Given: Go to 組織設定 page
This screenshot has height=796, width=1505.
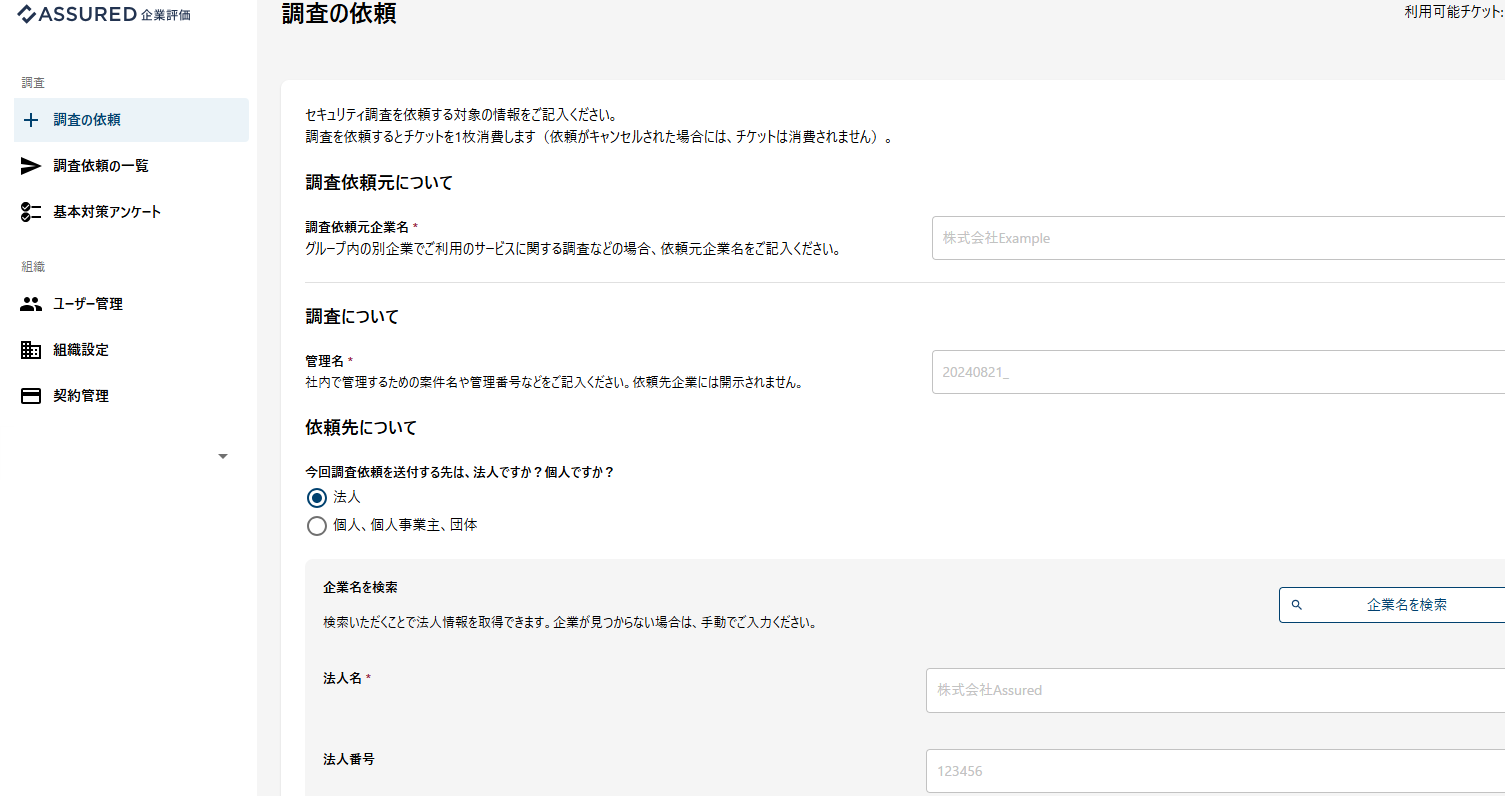Looking at the screenshot, I should [x=131, y=350].
